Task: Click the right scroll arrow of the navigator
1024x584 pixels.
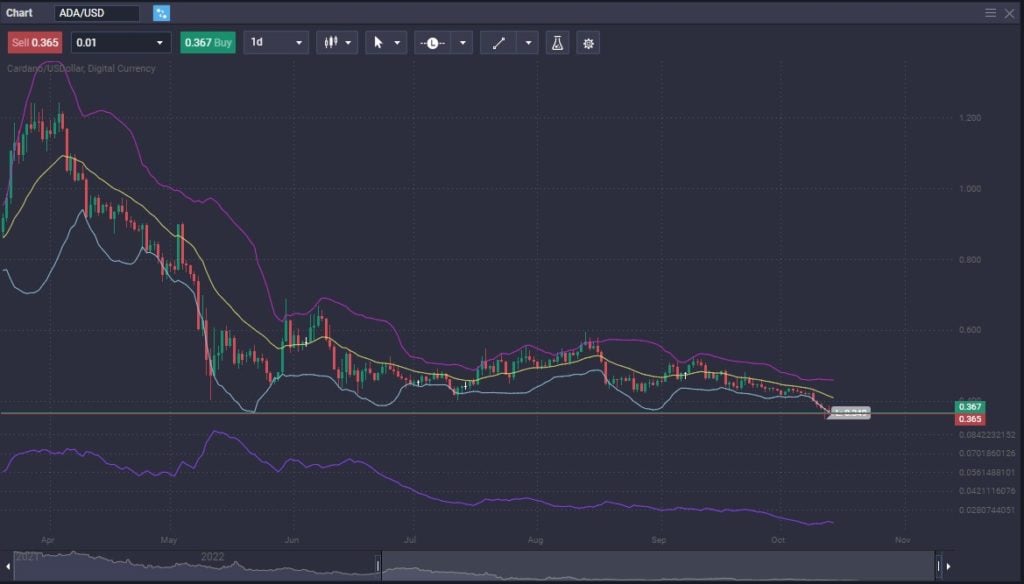Action: pyautogui.click(x=948, y=566)
